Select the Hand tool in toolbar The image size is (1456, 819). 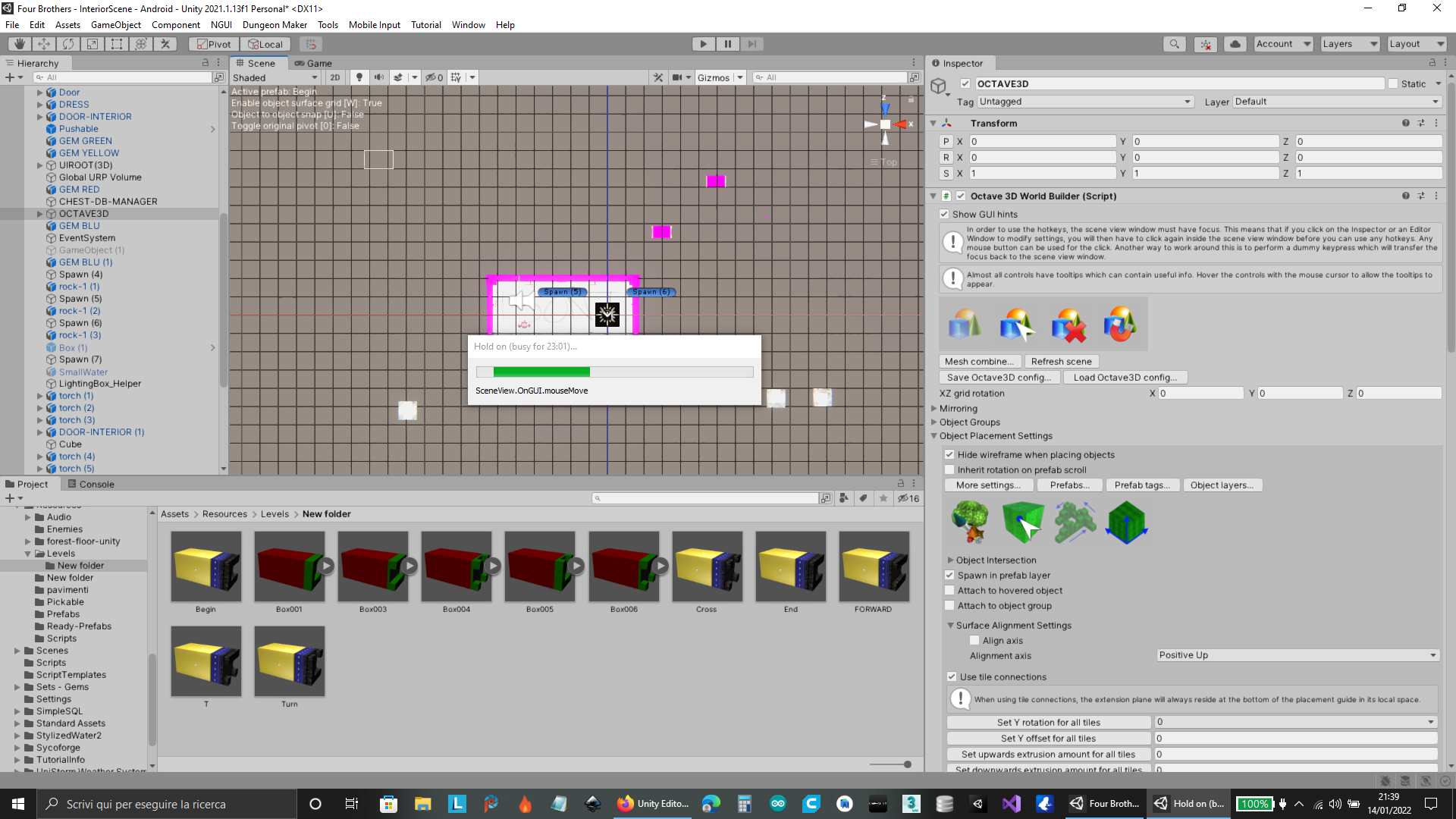[20, 44]
